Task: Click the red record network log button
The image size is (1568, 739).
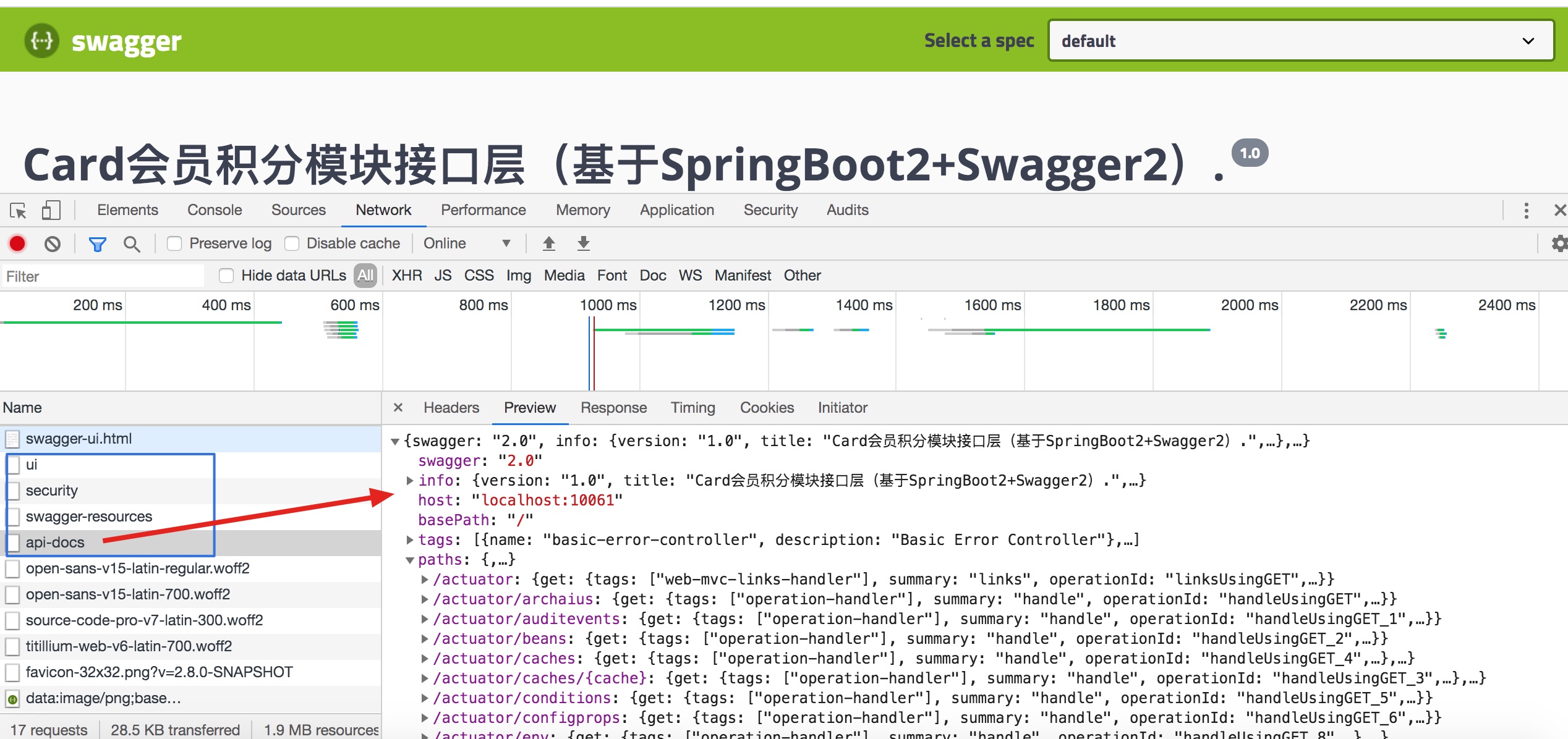Action: click(17, 243)
